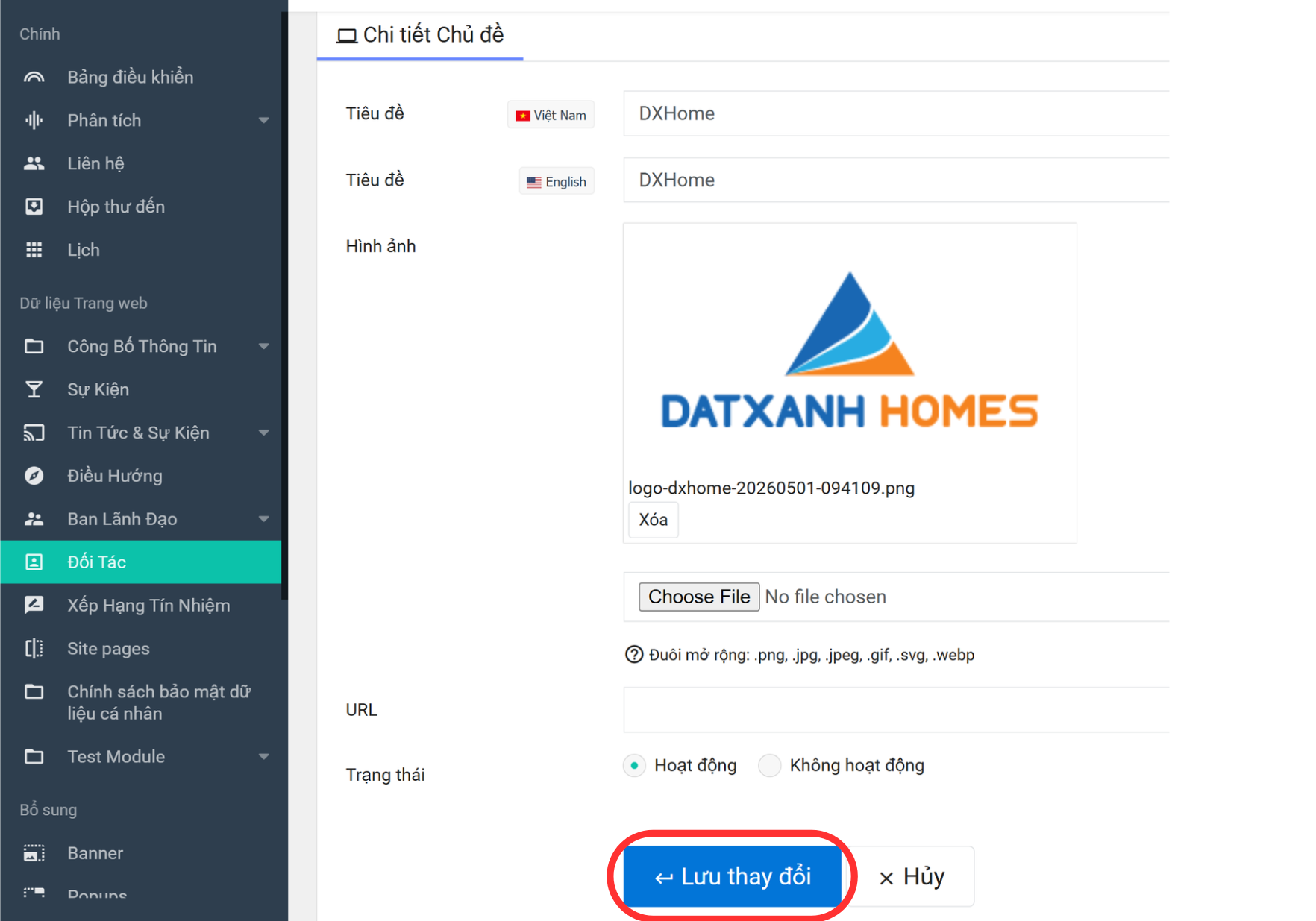Open Bảng điều khiển in the sidebar

(x=141, y=78)
